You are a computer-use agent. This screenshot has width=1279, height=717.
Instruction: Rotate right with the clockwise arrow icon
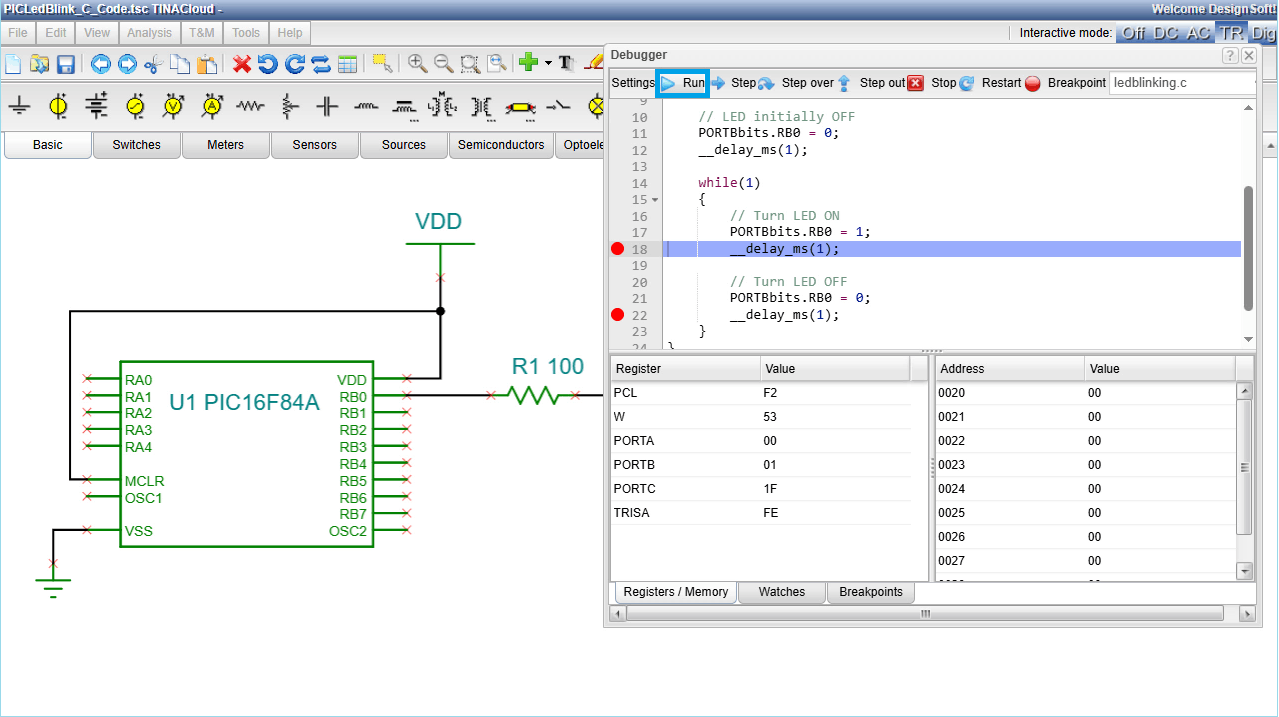pyautogui.click(x=294, y=64)
